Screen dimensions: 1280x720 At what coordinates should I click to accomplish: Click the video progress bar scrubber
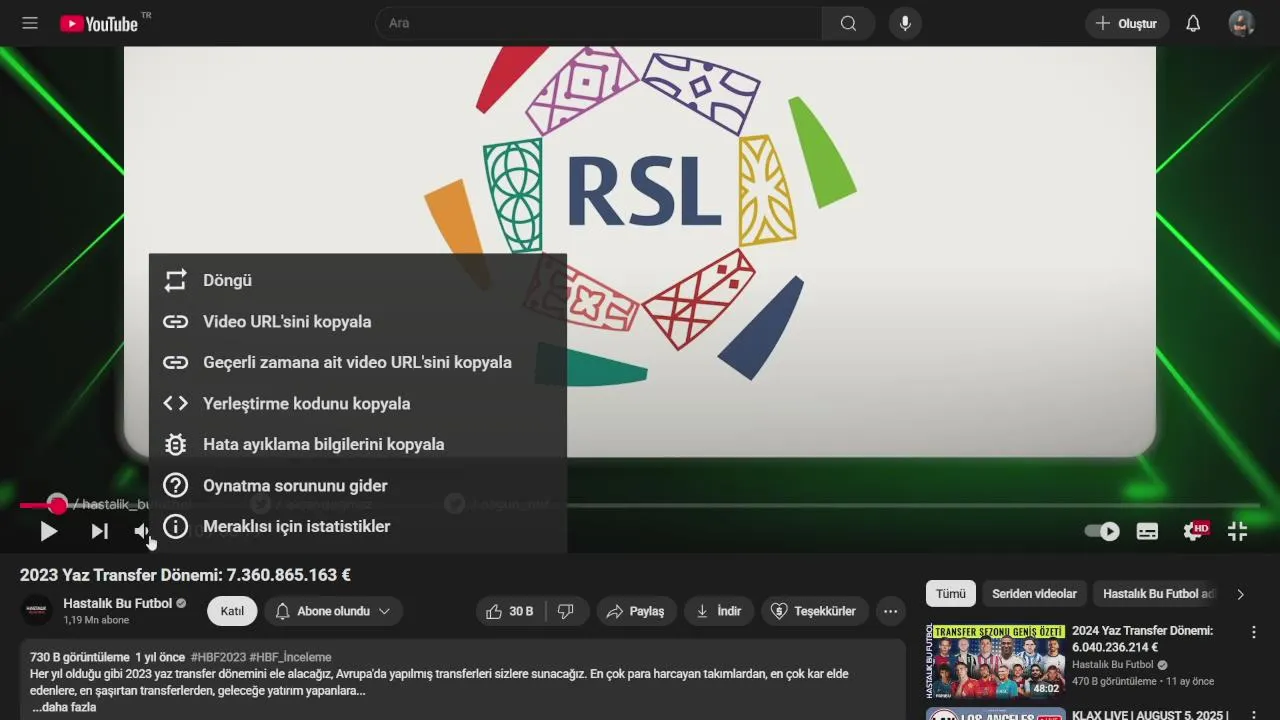(x=58, y=505)
